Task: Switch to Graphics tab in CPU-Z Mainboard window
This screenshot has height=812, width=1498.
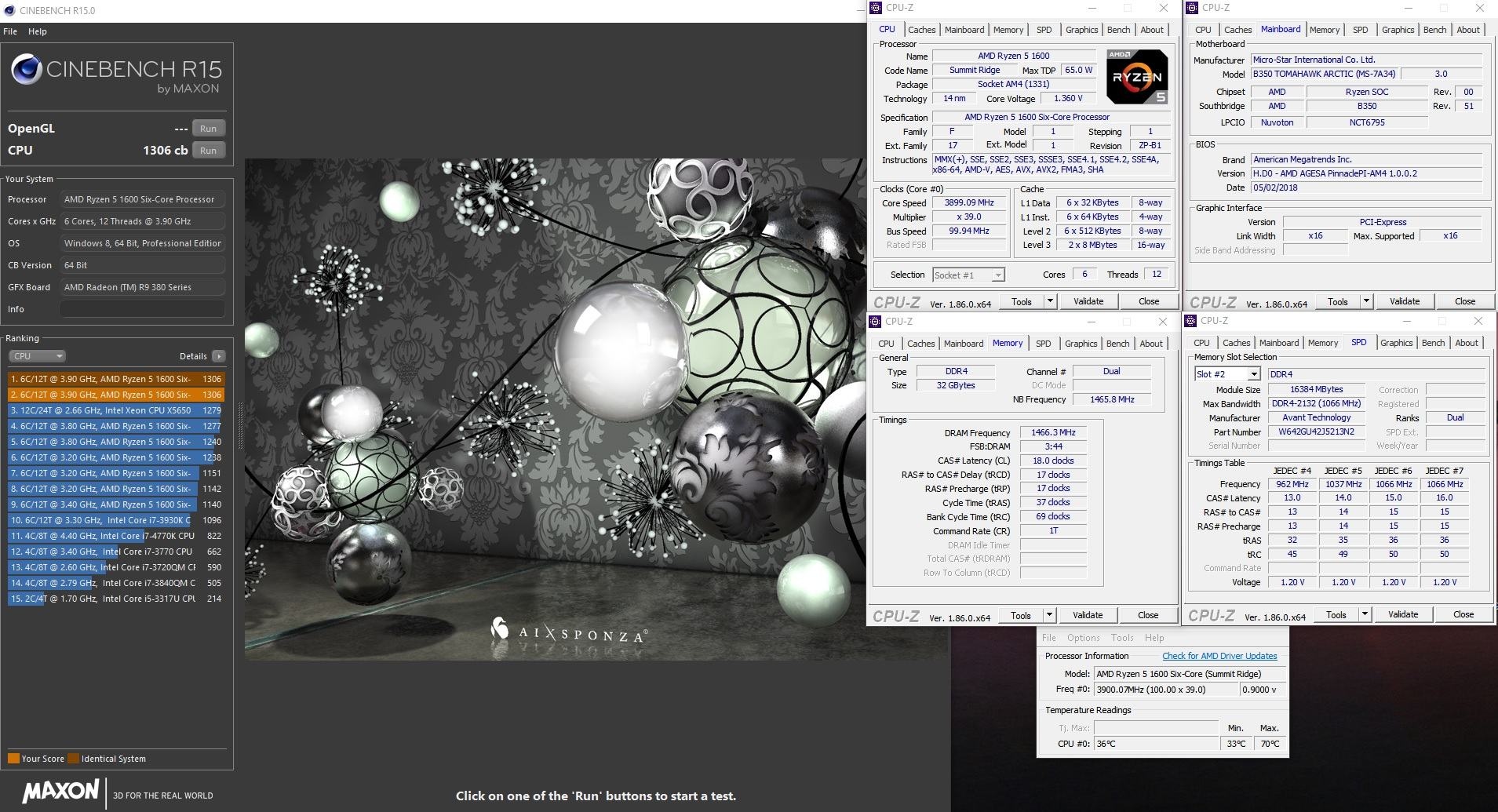Action: click(x=1398, y=30)
